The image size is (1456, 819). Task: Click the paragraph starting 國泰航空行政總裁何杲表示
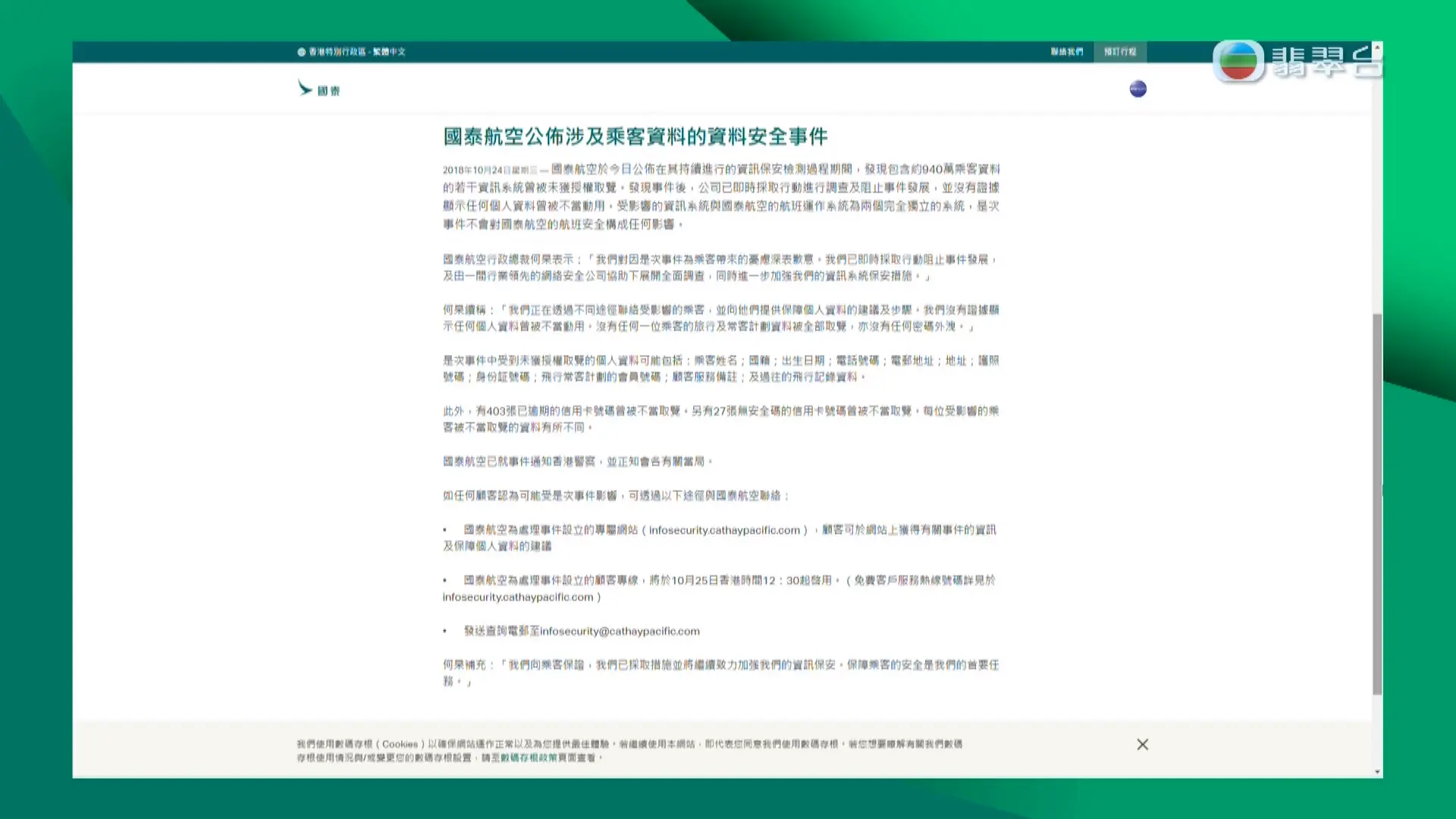click(720, 268)
